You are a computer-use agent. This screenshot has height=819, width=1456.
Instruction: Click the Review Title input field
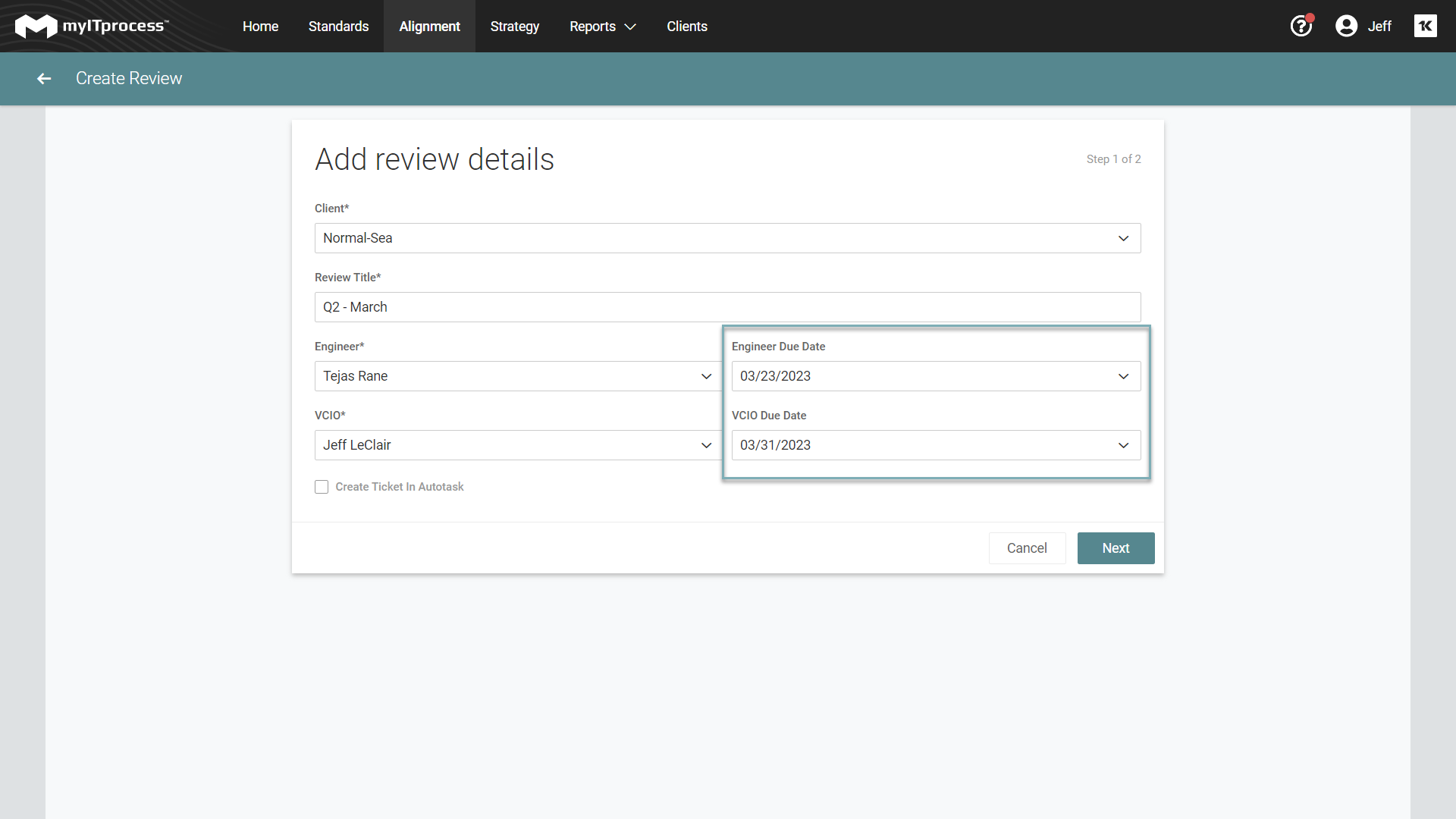pyautogui.click(x=728, y=306)
